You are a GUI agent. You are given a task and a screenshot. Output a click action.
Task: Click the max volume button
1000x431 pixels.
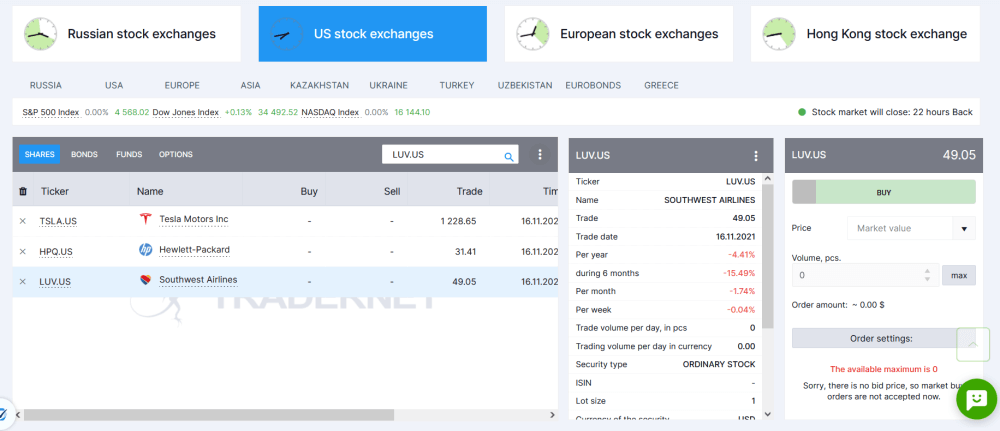959,275
